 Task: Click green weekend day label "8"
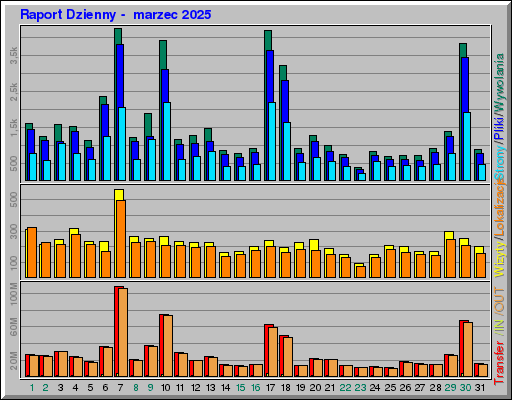coord(136,388)
